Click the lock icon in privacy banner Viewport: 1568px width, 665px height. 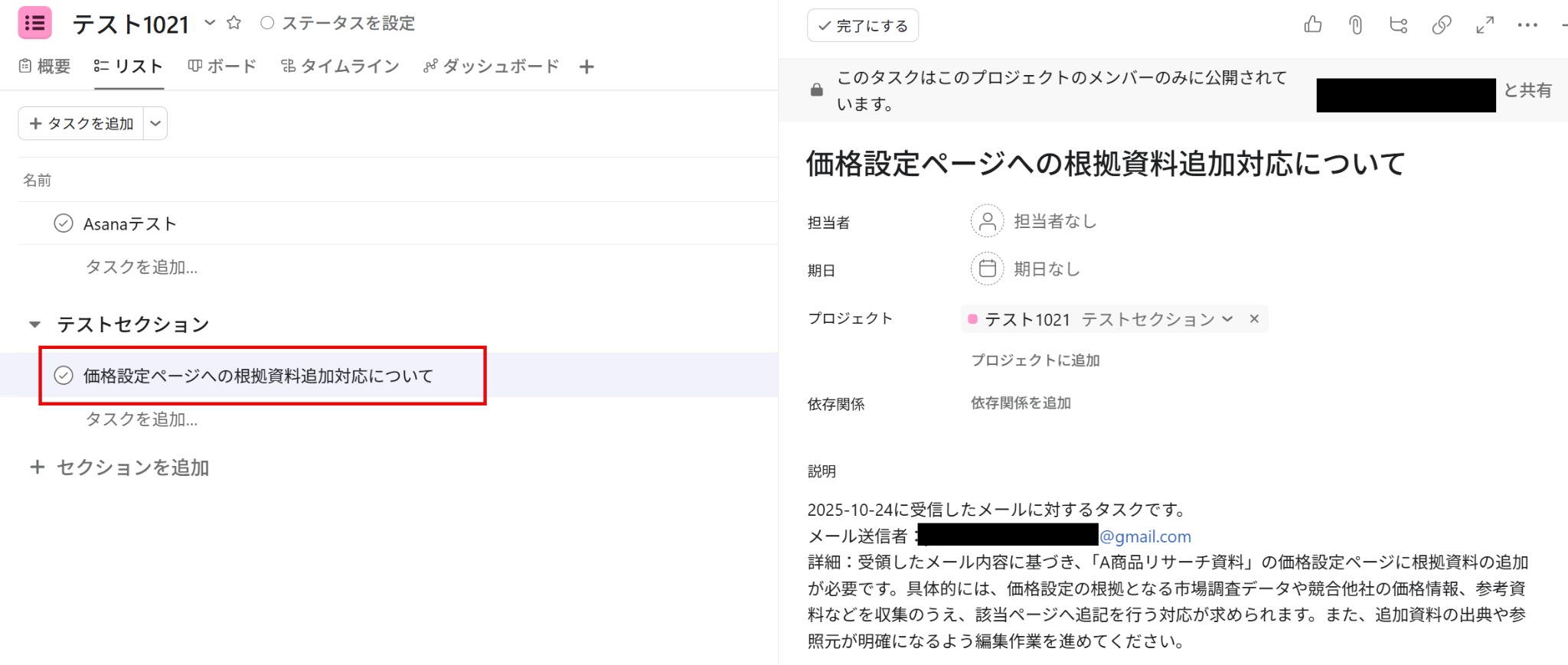(x=817, y=90)
